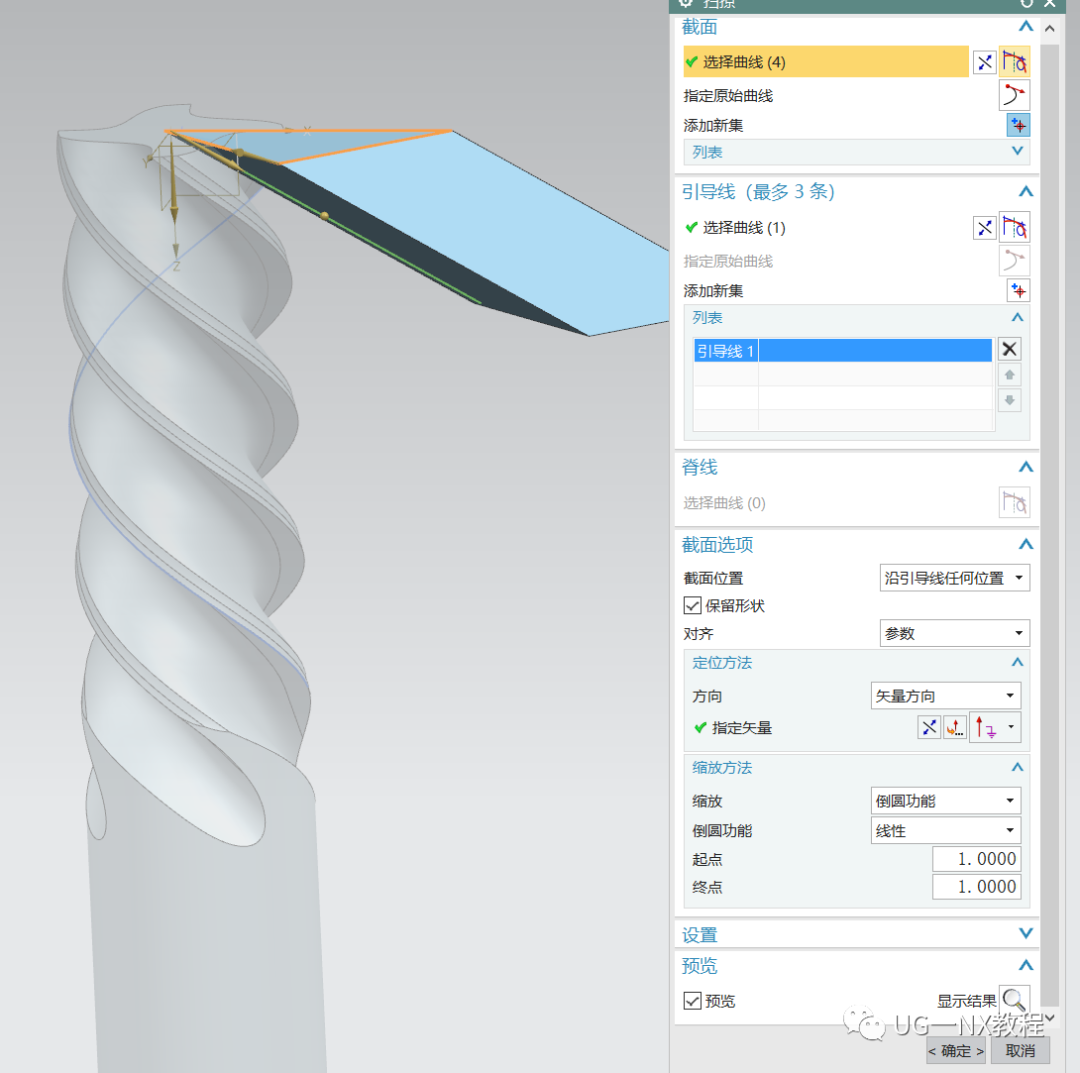1080x1073 pixels.
Task: Collapse the 引导线 (最多 3 条) section
Action: pos(1025,191)
